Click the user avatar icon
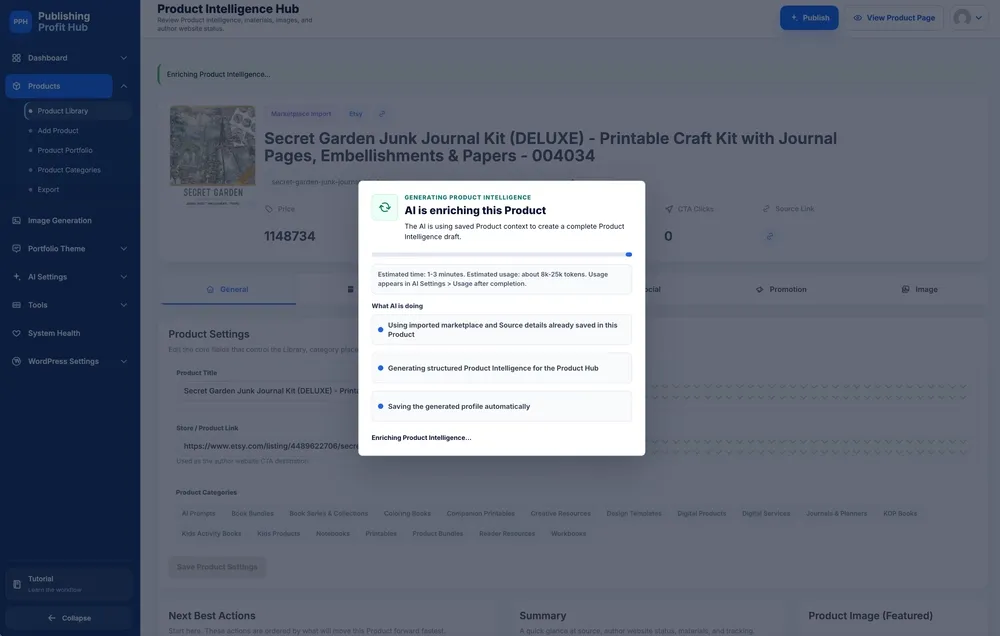The height and width of the screenshot is (636, 1000). [962, 18]
